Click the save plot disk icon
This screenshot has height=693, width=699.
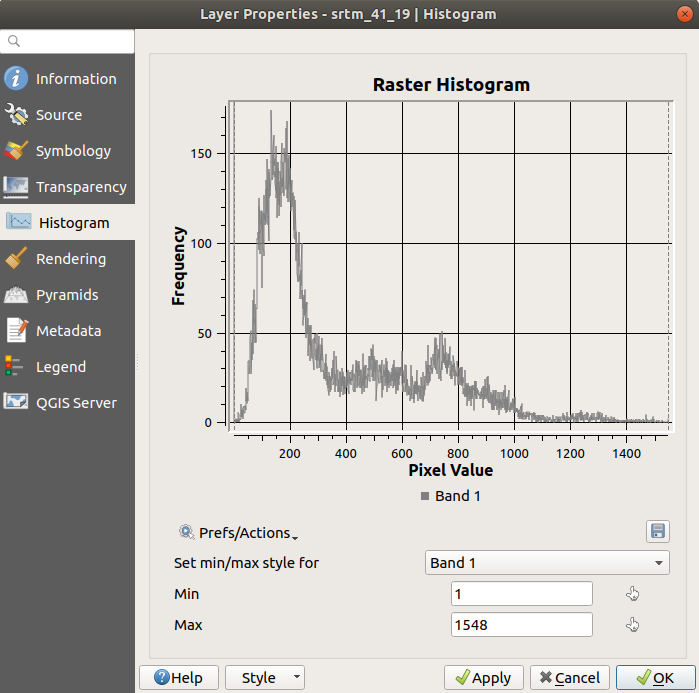(657, 531)
